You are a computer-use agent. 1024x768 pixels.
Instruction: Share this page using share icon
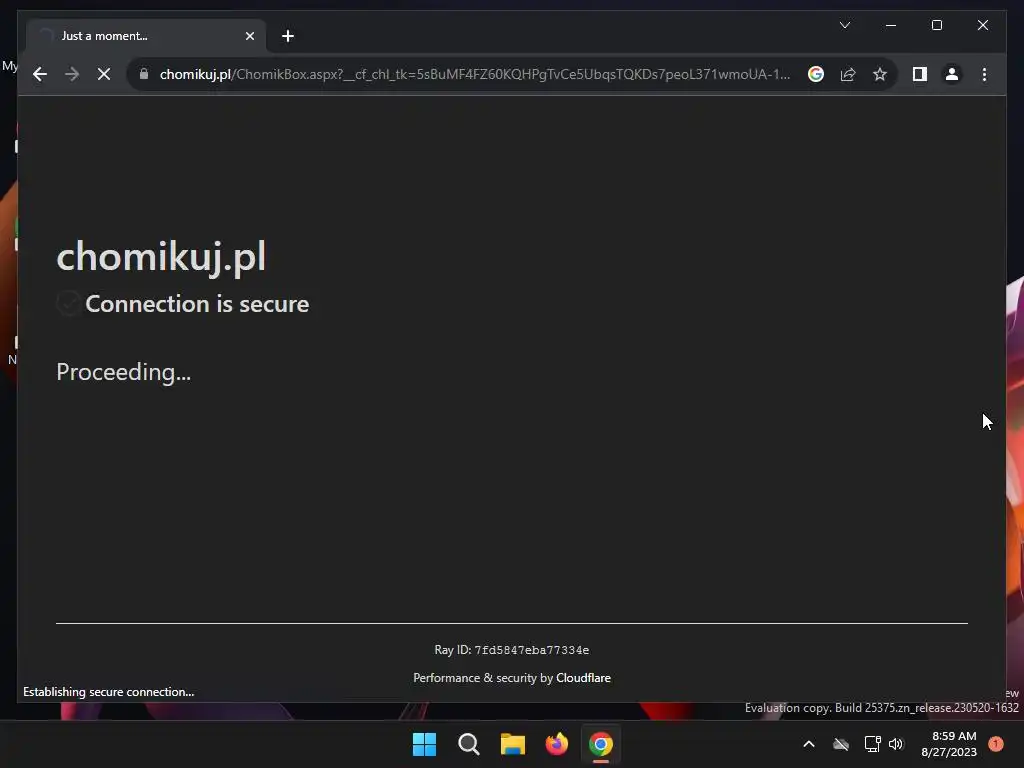848,74
